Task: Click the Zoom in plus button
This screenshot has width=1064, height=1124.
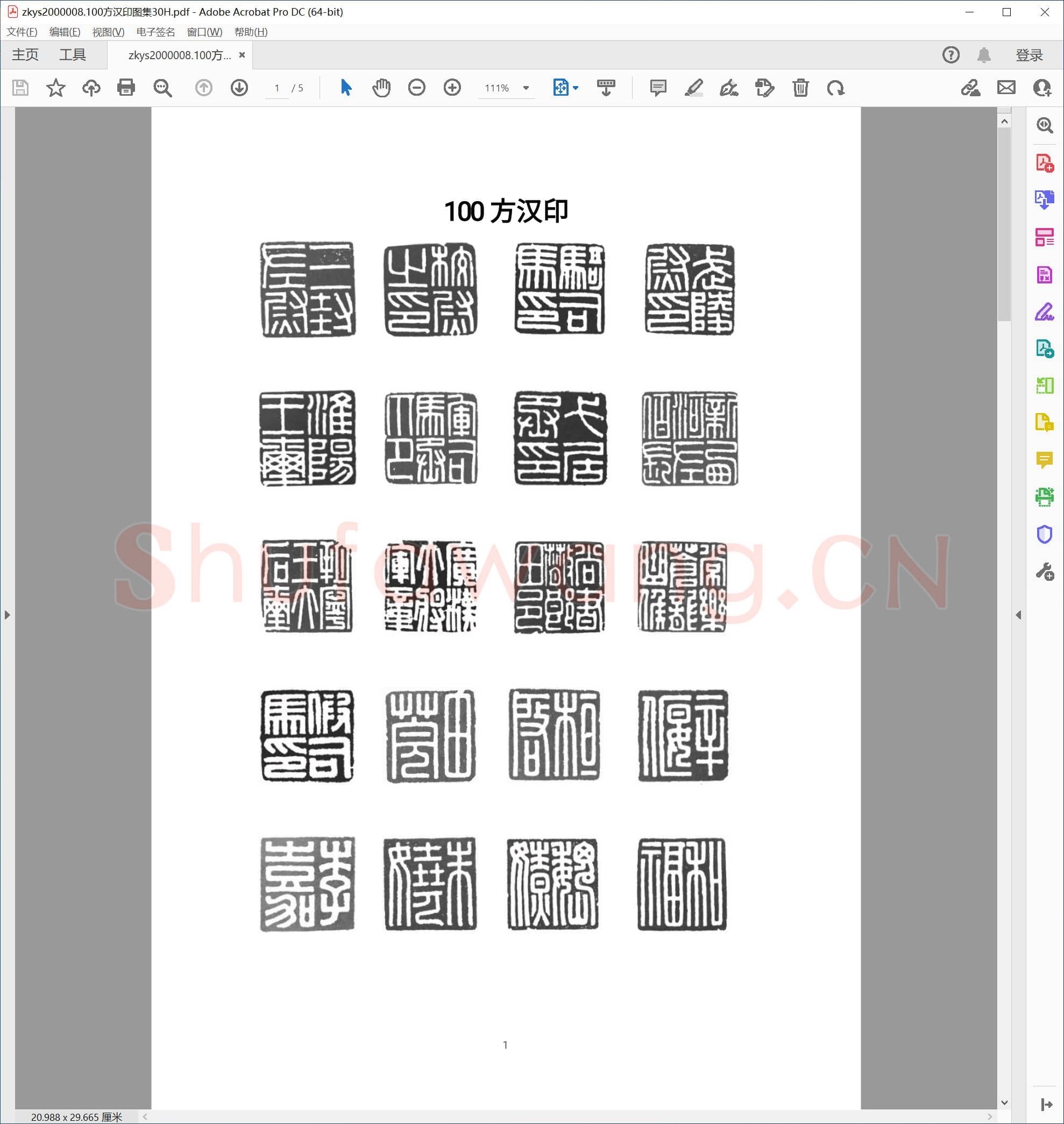Action: coord(452,88)
